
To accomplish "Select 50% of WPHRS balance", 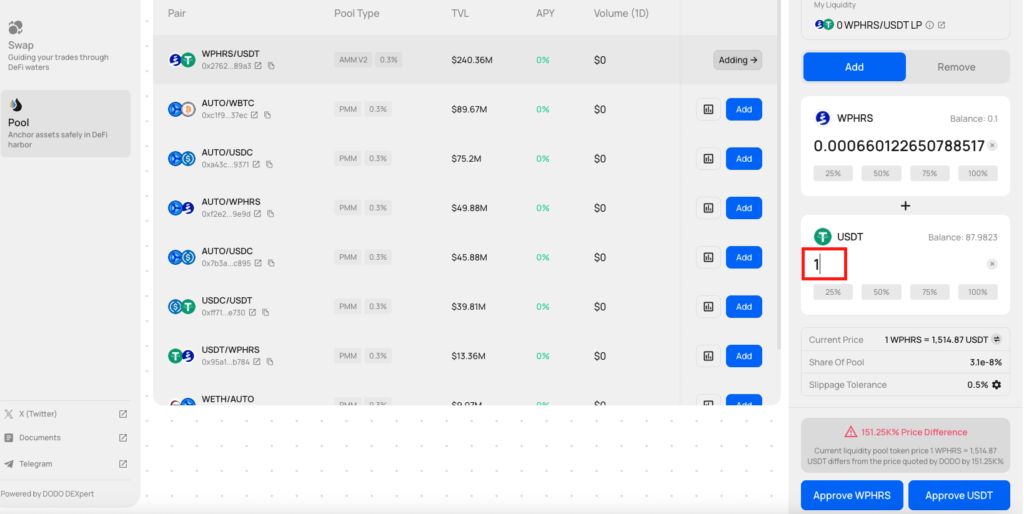I will pos(881,173).
